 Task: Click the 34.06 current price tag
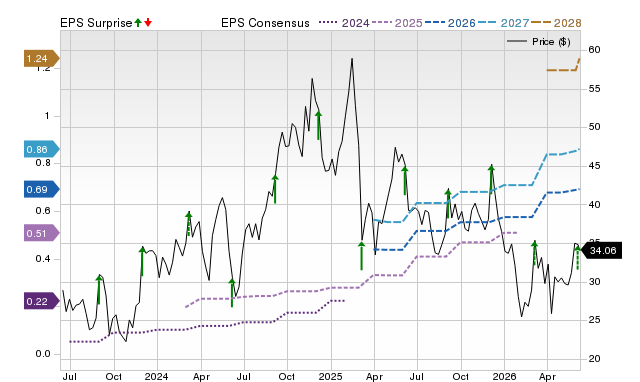(x=601, y=251)
